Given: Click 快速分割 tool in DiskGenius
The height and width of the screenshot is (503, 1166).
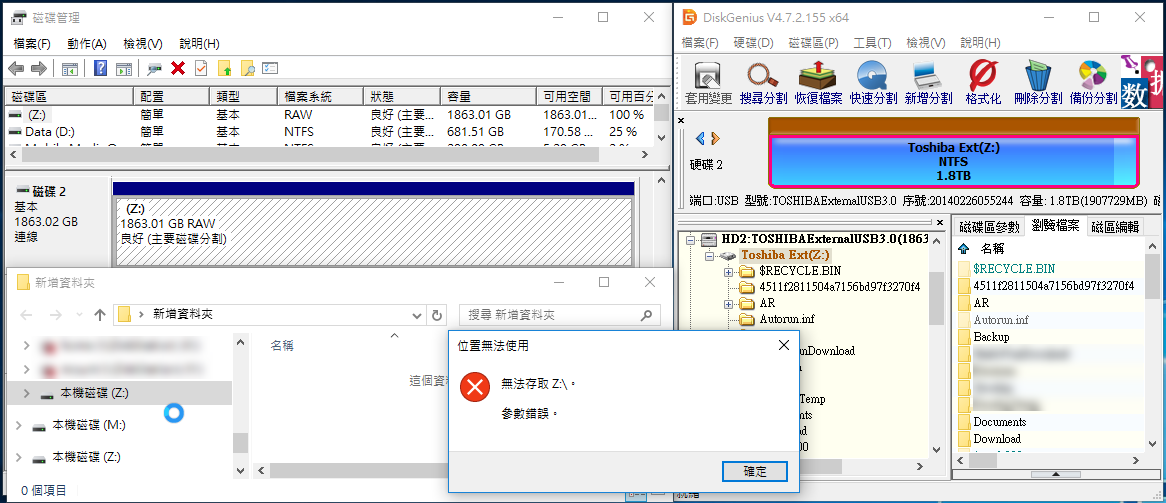Looking at the screenshot, I should pyautogui.click(x=874, y=83).
